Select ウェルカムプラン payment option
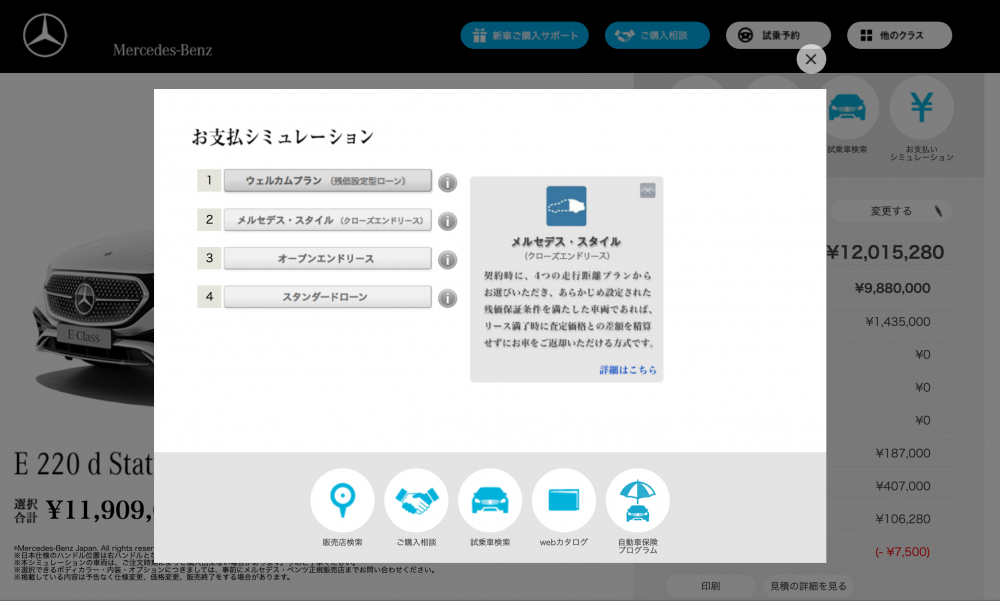This screenshot has width=1000, height=601. (327, 181)
